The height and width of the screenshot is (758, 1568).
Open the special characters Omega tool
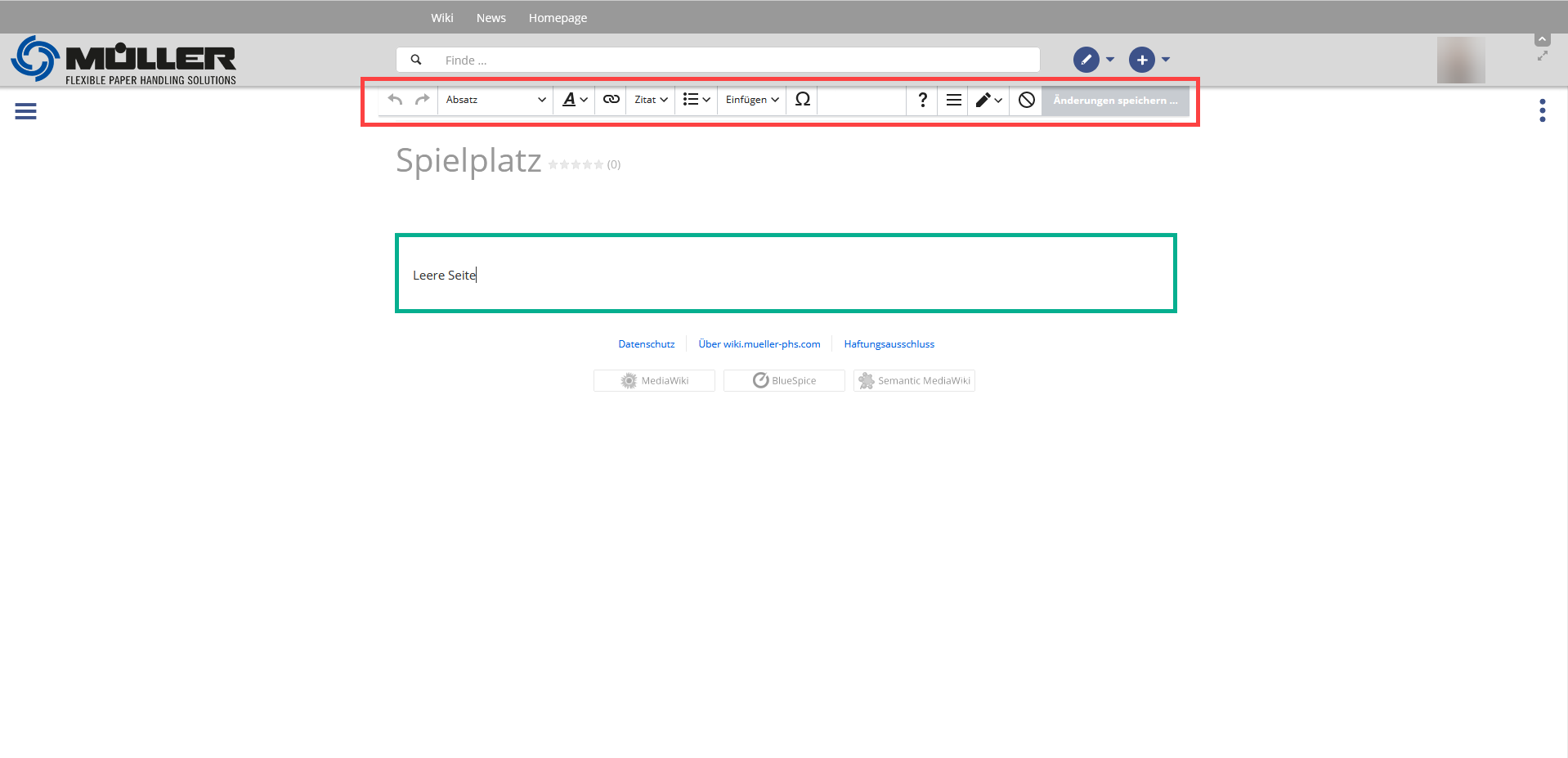tap(802, 100)
